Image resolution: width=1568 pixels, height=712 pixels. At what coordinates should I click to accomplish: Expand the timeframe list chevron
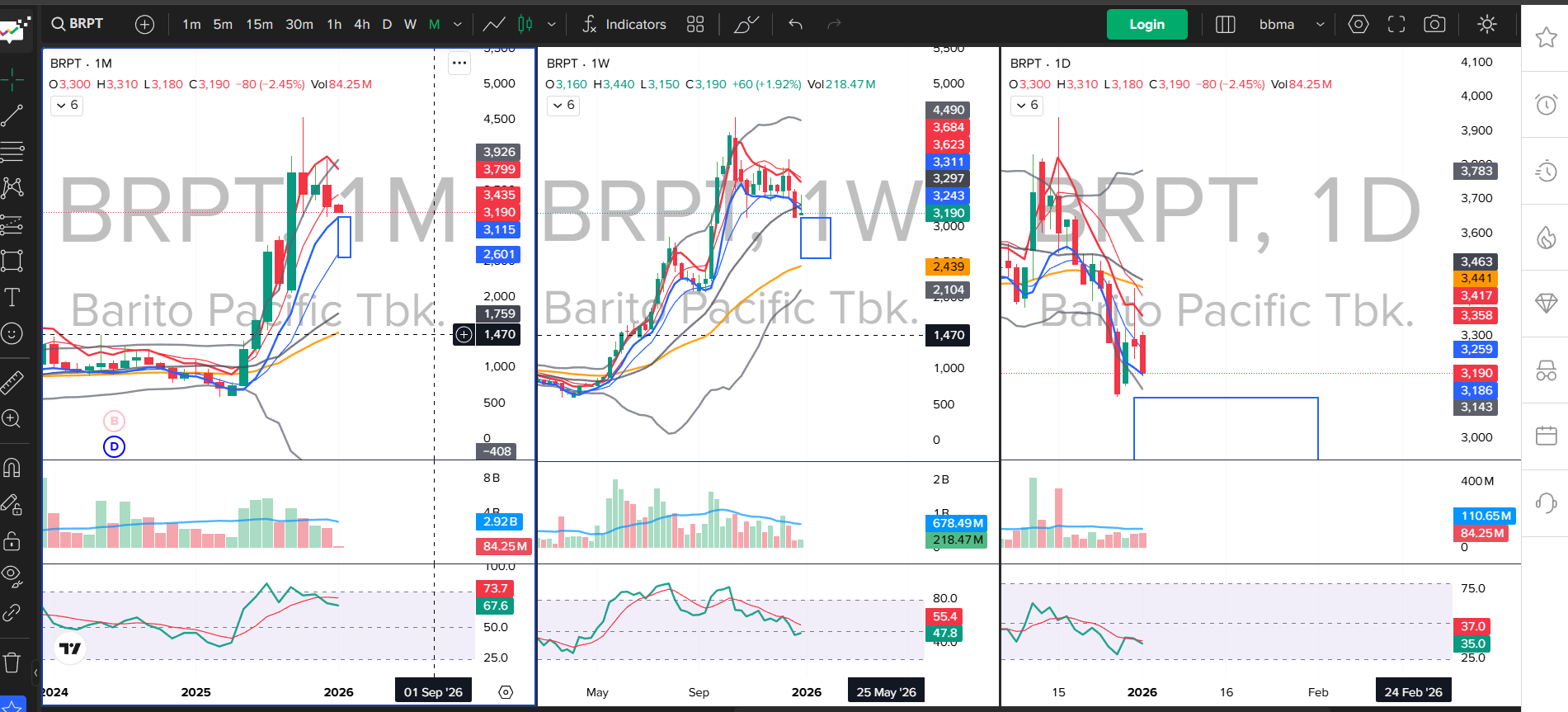click(x=458, y=24)
